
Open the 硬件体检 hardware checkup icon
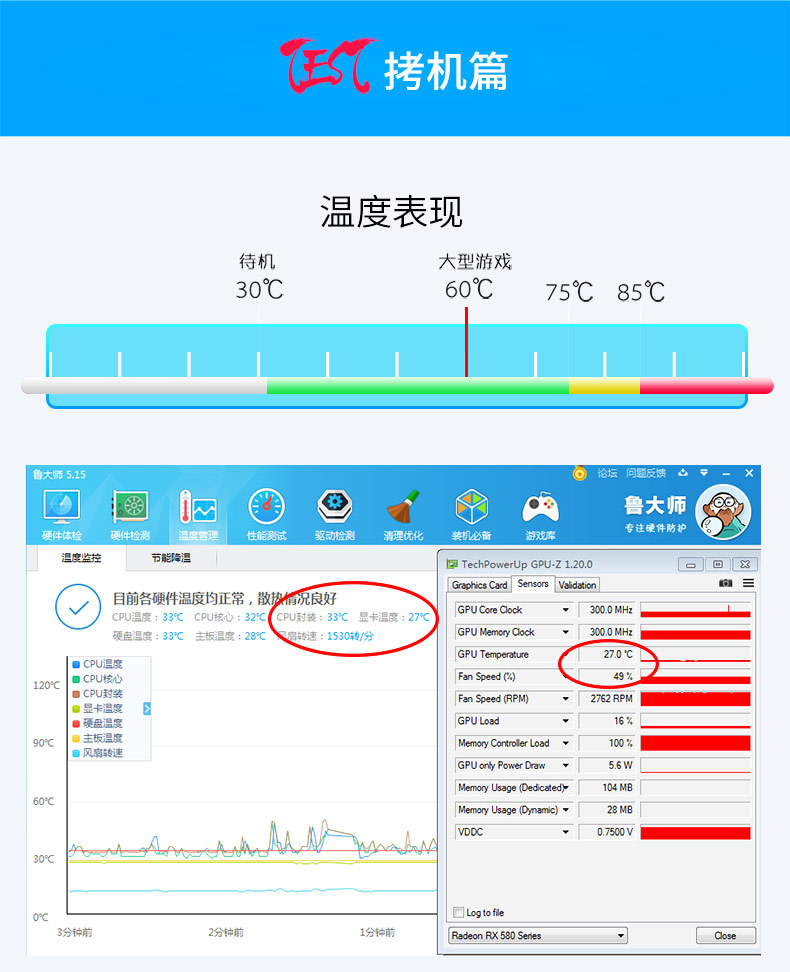(x=61, y=515)
